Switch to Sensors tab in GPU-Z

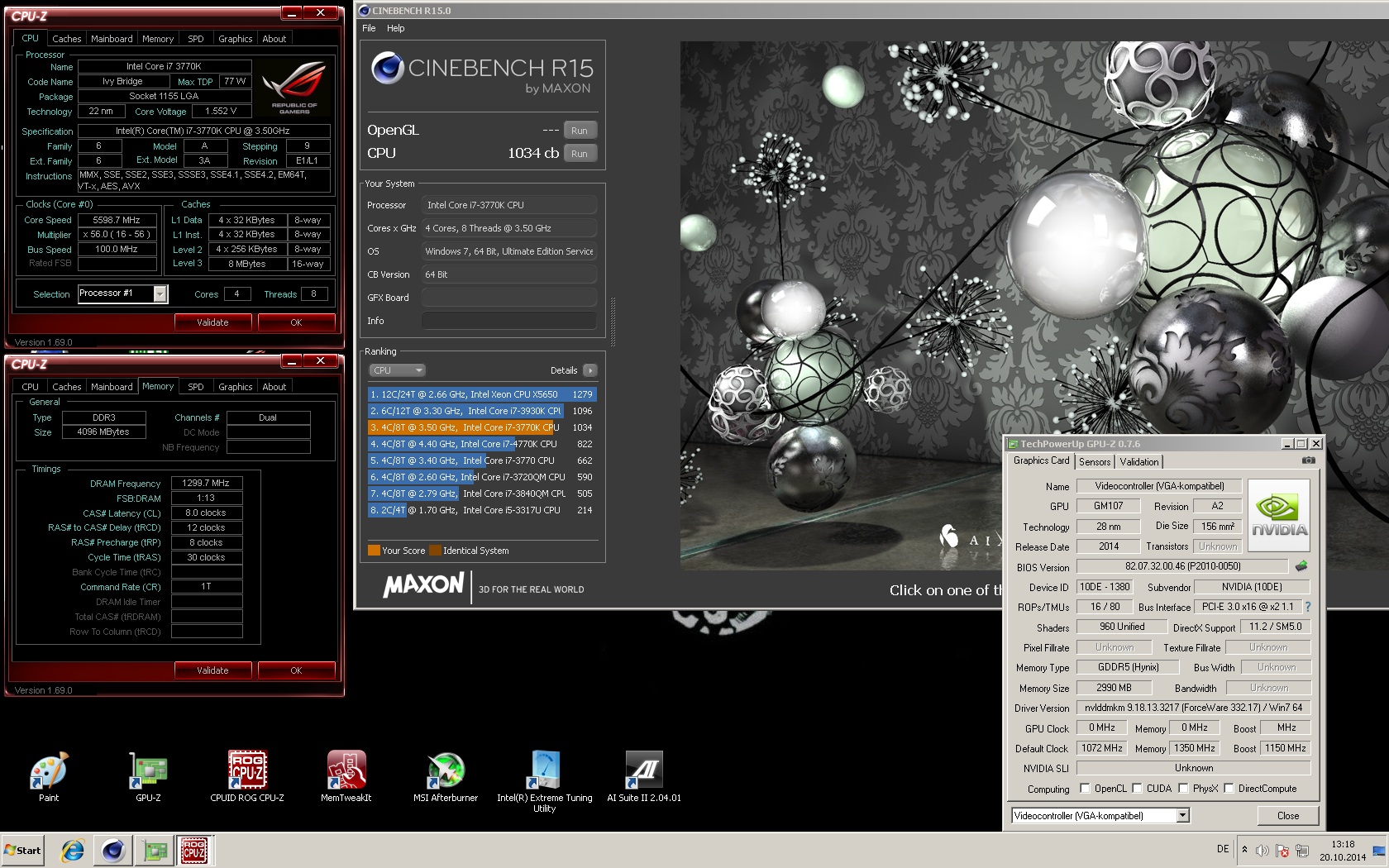click(1095, 462)
